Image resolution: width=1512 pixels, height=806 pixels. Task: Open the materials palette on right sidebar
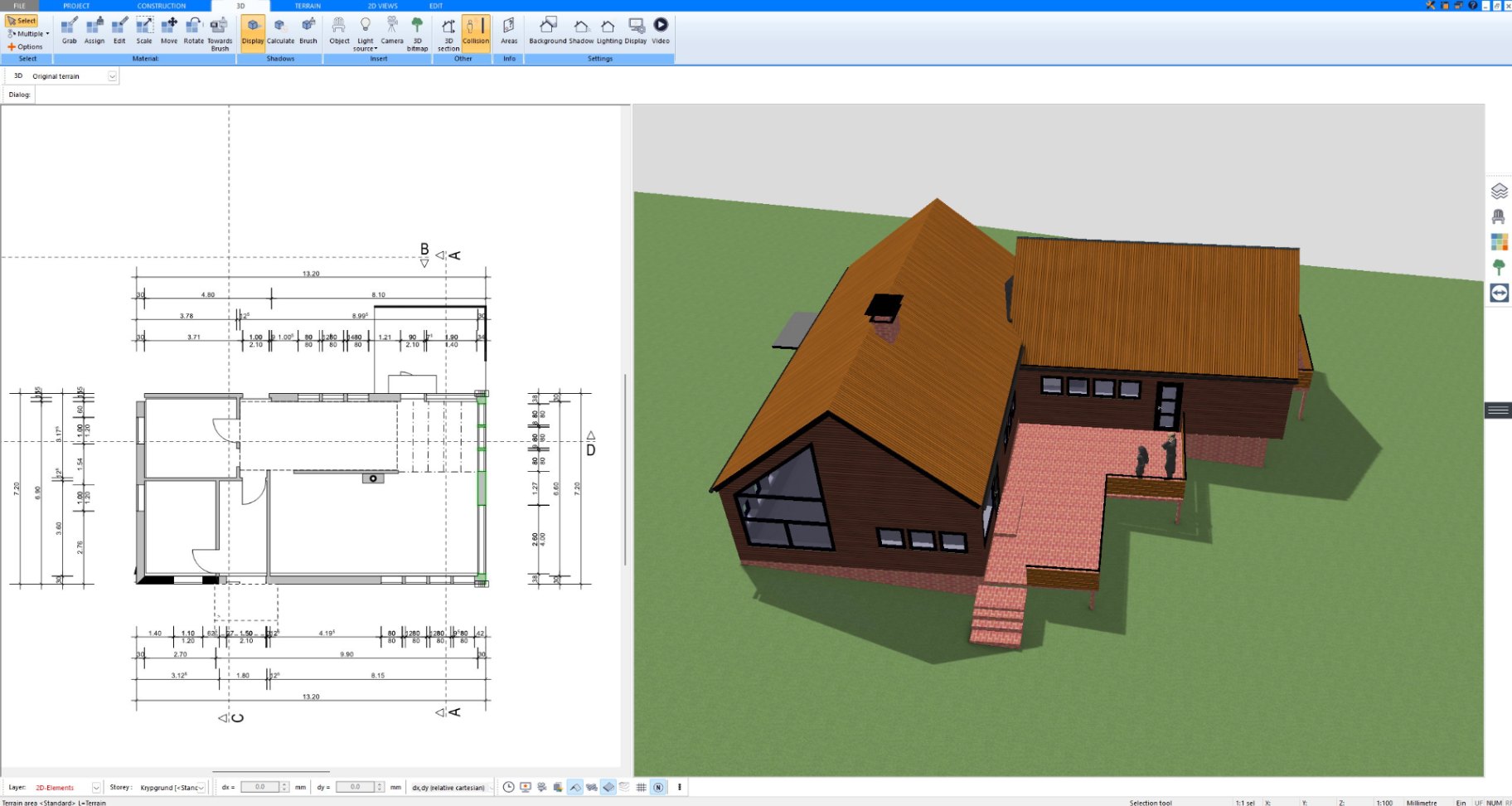(x=1499, y=242)
